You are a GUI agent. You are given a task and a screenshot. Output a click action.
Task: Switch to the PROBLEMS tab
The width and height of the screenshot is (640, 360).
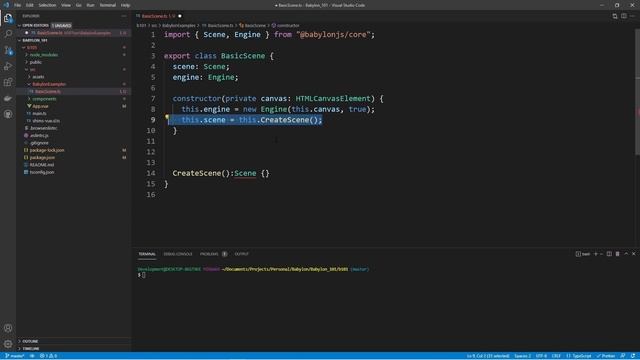click(x=209, y=254)
